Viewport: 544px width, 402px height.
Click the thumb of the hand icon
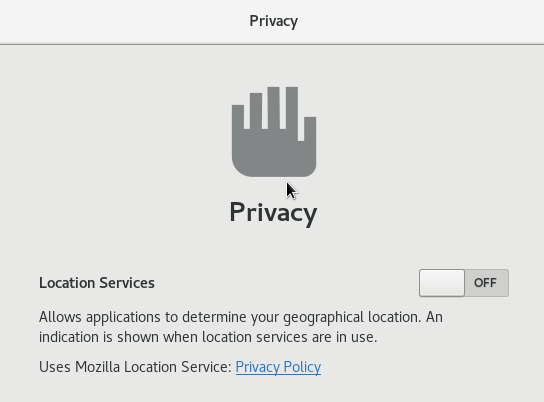click(x=310, y=129)
